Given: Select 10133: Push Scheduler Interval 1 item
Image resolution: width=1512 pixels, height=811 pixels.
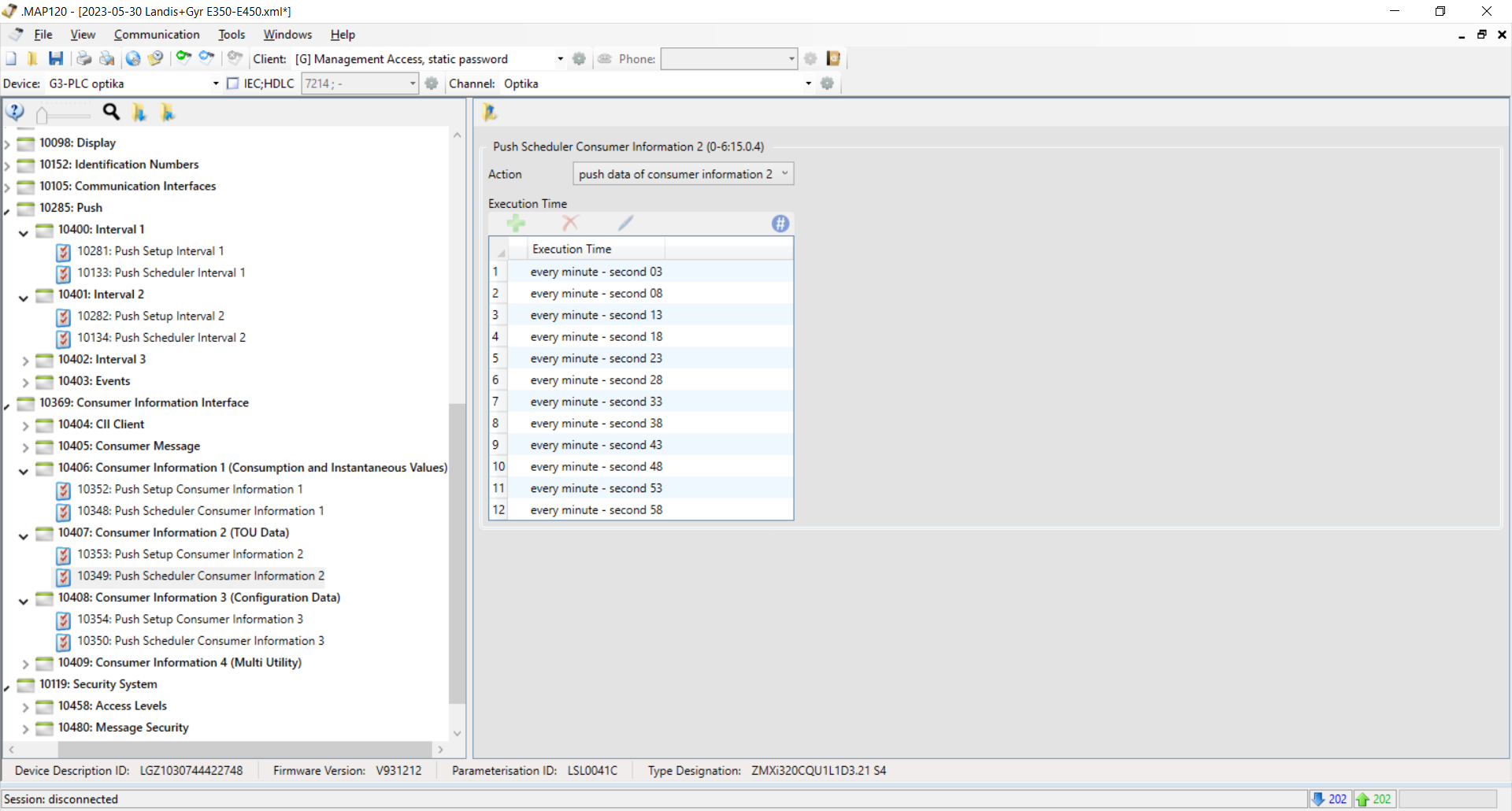Looking at the screenshot, I should pyautogui.click(x=161, y=272).
